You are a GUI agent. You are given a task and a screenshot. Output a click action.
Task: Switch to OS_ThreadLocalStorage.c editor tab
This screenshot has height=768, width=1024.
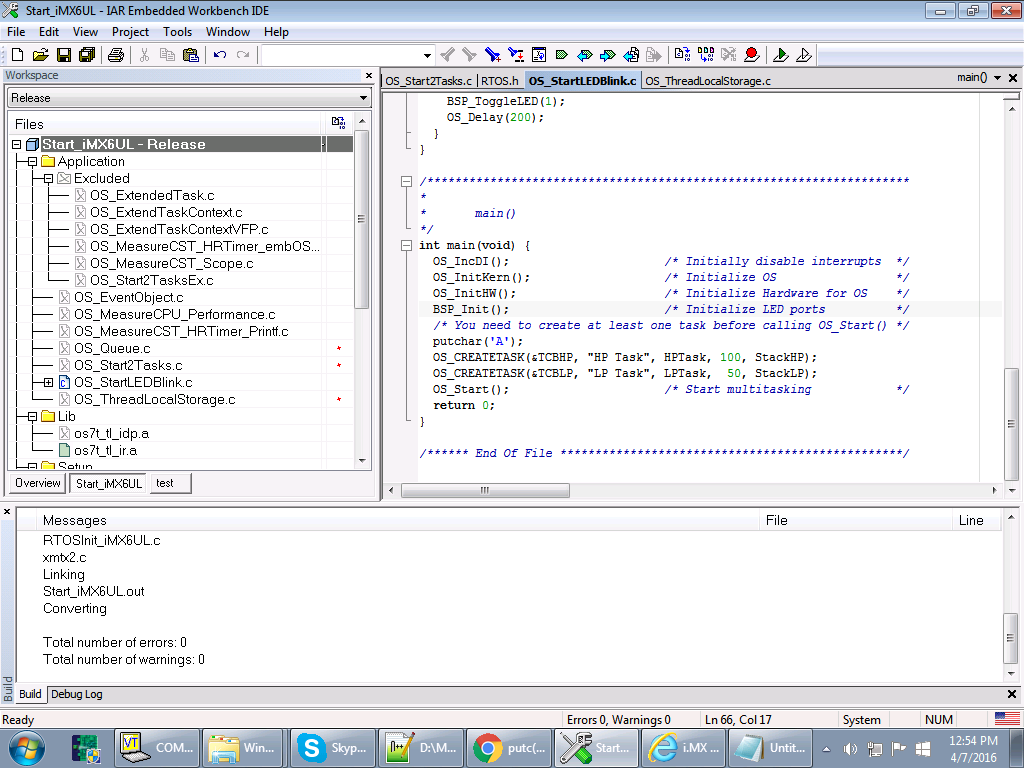[x=708, y=81]
